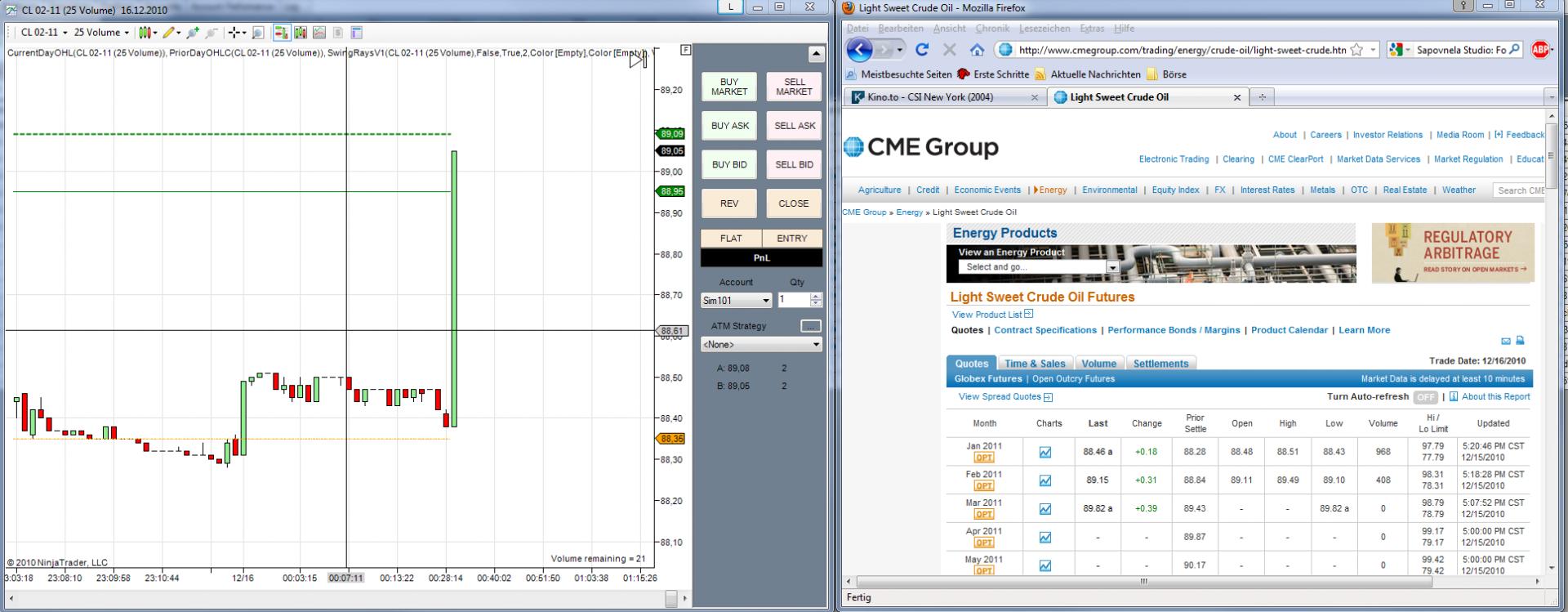Switch to the Settlements tab
Viewport: 1568px width, 612px height.
tap(1160, 364)
